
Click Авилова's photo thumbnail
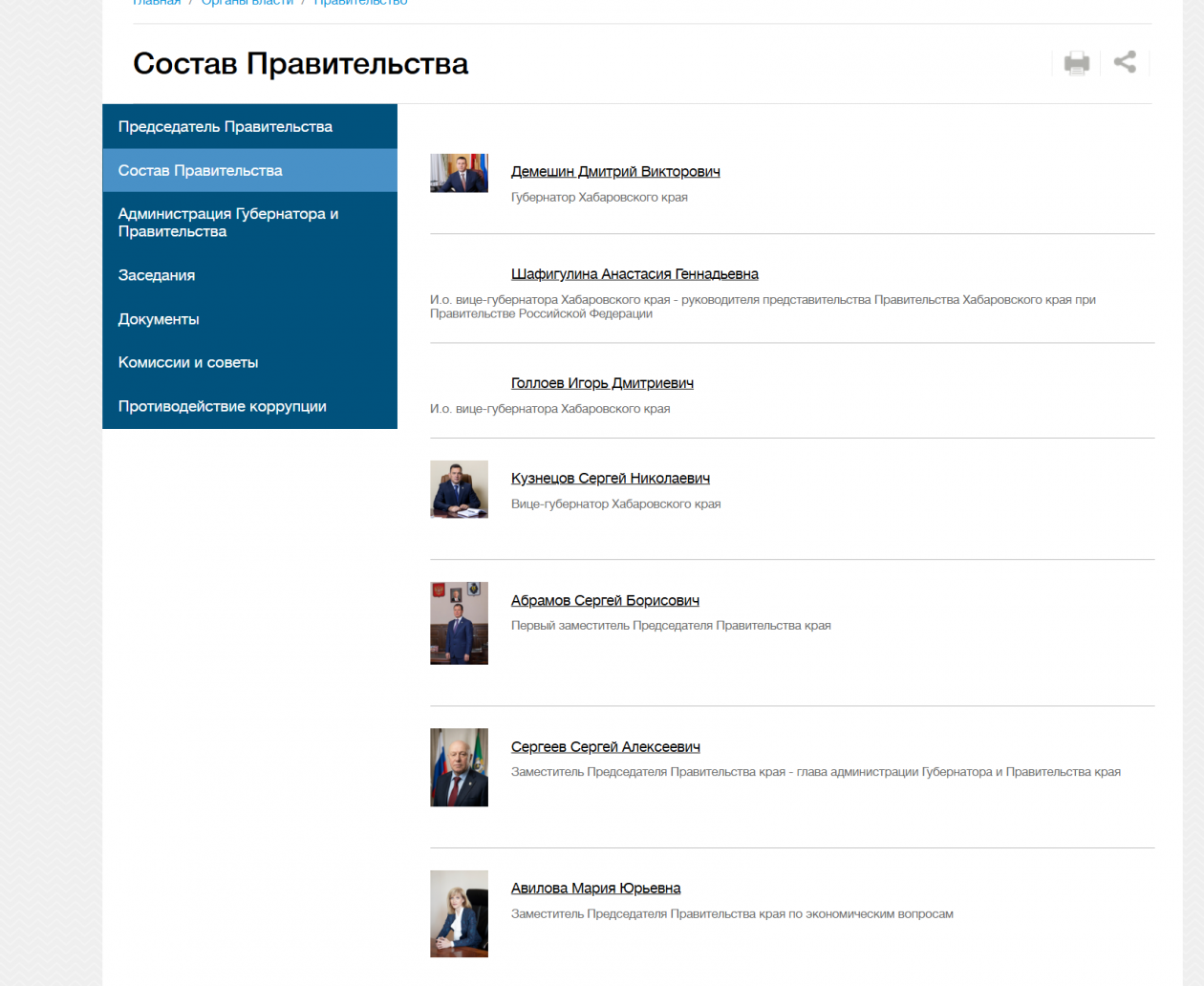[459, 913]
